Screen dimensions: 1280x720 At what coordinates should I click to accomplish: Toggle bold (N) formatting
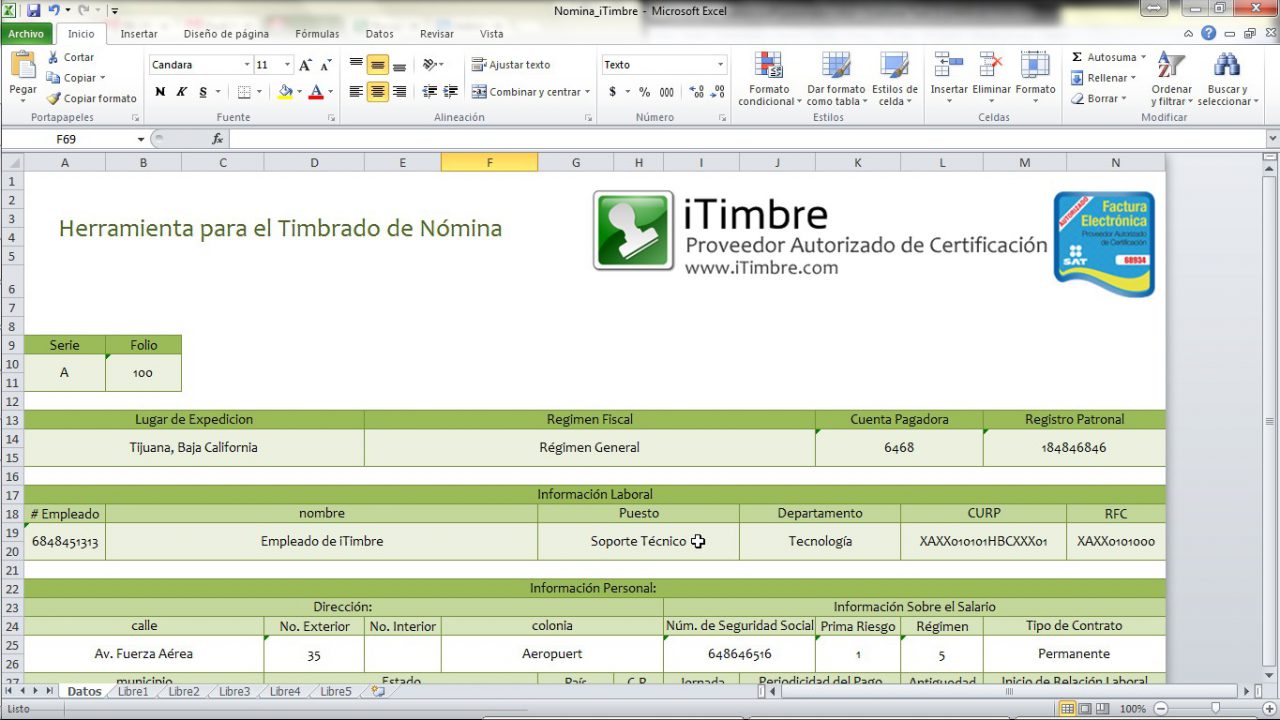point(160,92)
